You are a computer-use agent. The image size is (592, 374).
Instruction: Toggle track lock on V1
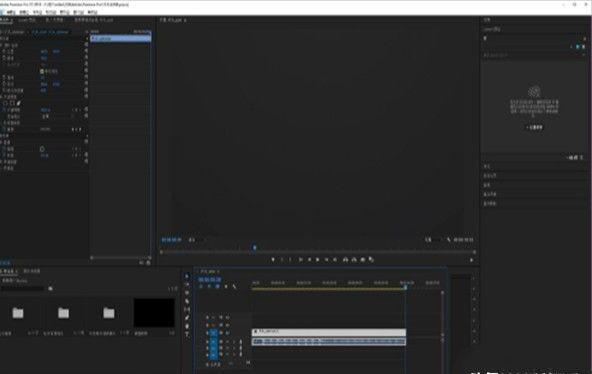(x=207, y=333)
